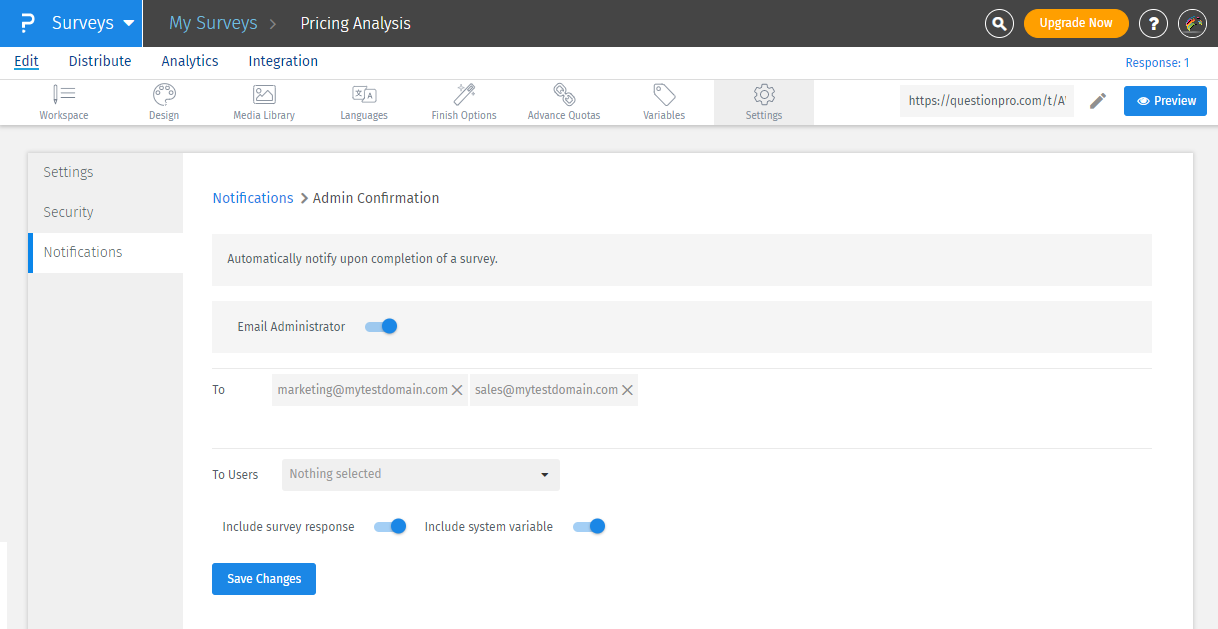The width and height of the screenshot is (1218, 629).
Task: Open the Advance Quotas chain icon
Action: pos(564,102)
